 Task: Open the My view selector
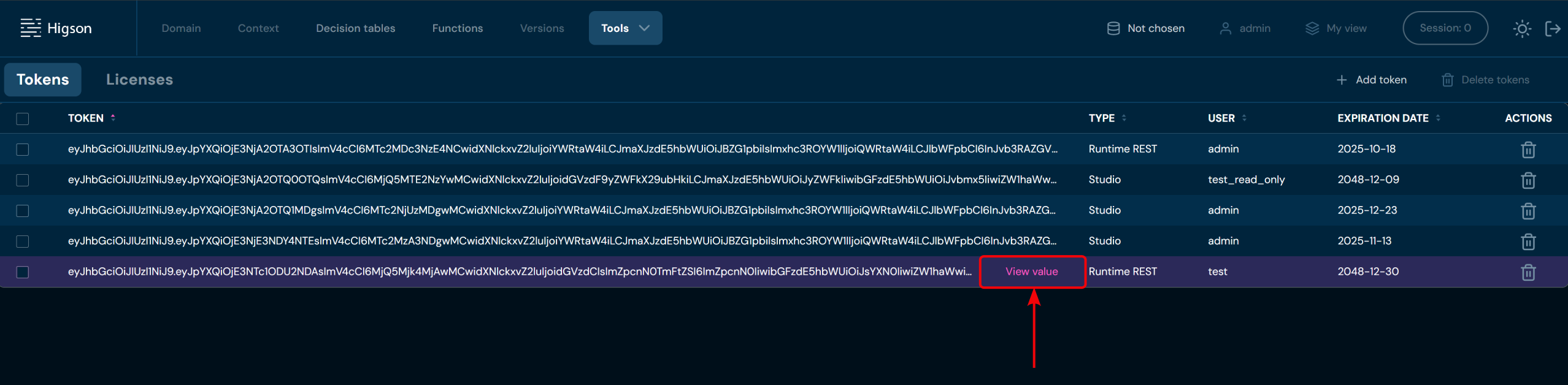point(1336,28)
